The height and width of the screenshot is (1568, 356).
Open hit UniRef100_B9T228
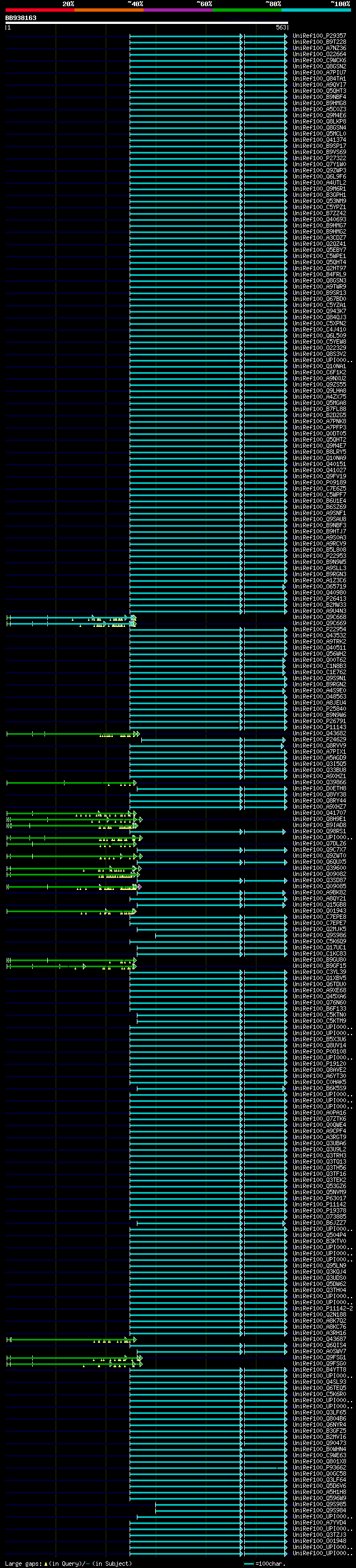[319, 42]
